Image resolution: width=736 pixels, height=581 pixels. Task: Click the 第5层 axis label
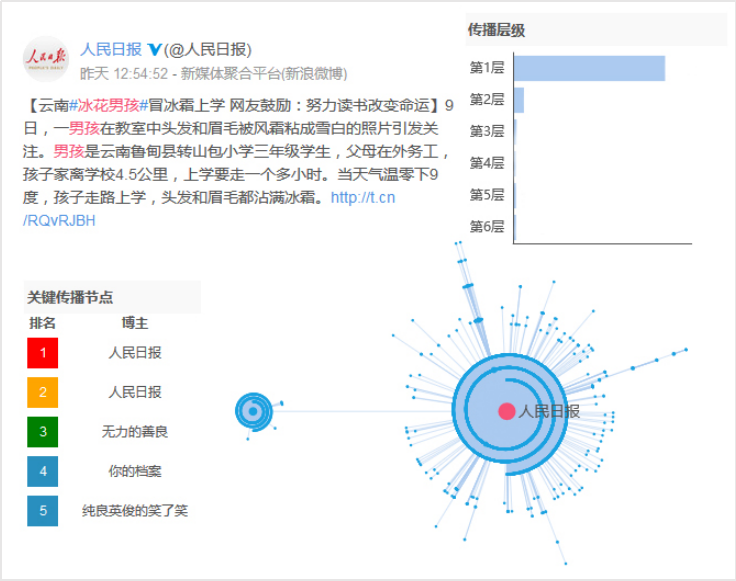point(487,195)
